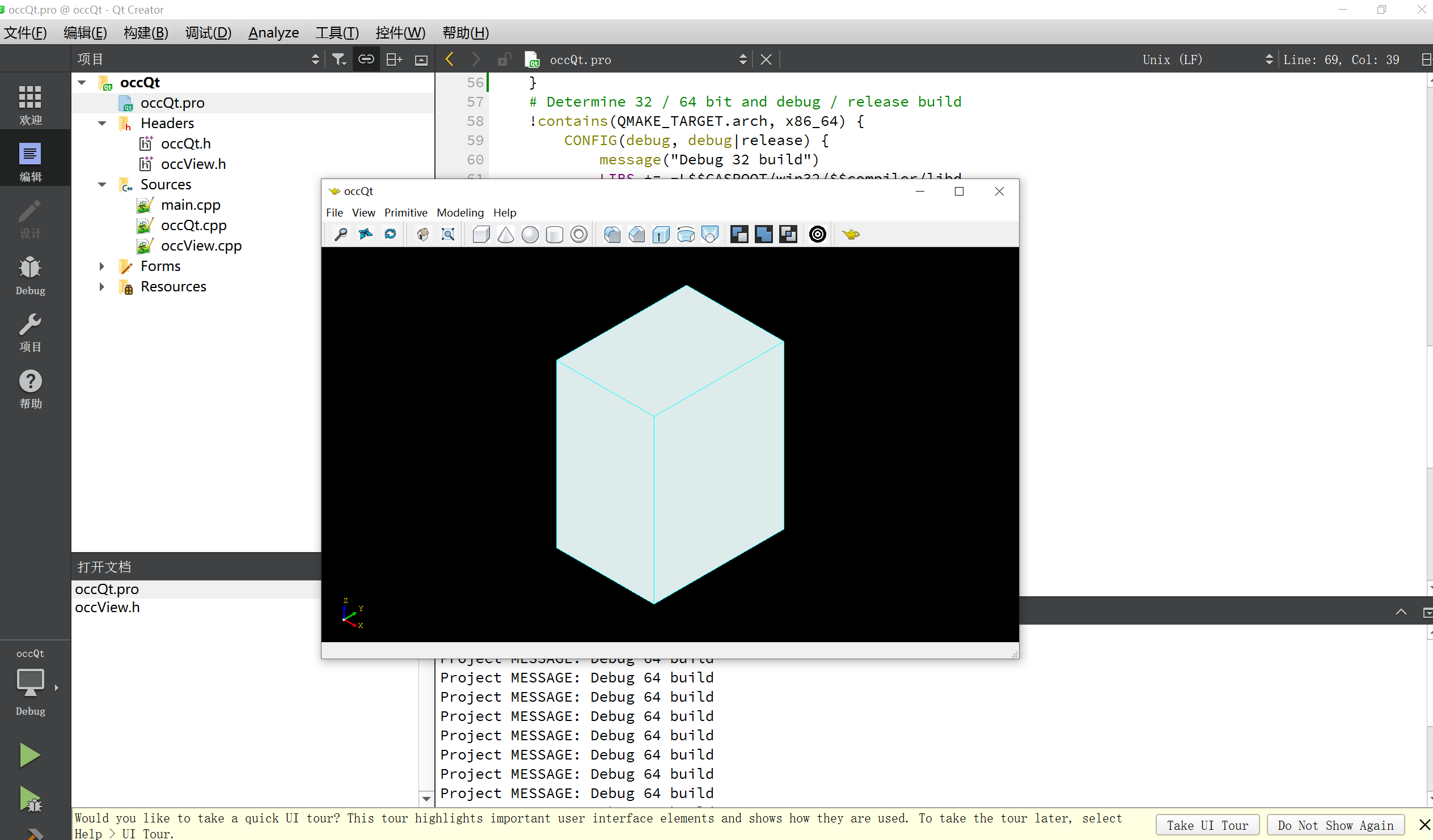Click the Helix tool icon in occQt toolbar
Viewport: 1433px width, 840px height.
[x=817, y=234]
